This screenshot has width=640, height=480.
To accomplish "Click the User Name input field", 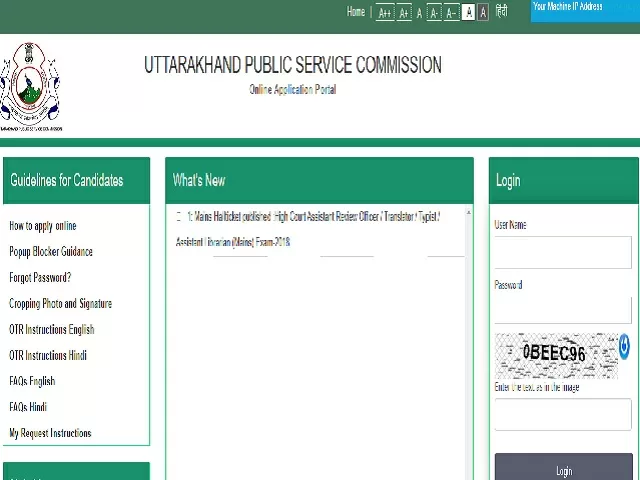I will (563, 252).
